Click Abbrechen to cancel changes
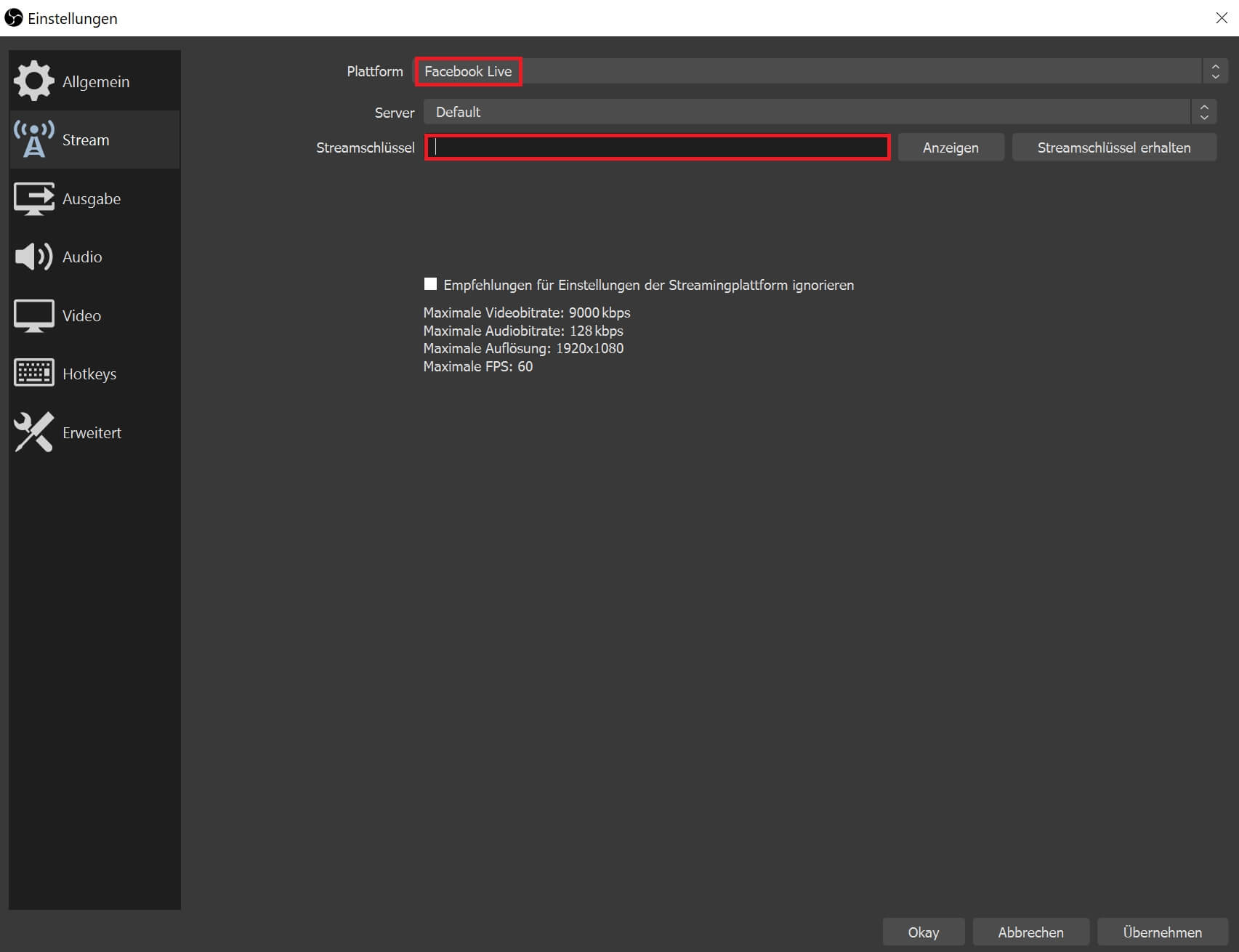 click(1030, 932)
